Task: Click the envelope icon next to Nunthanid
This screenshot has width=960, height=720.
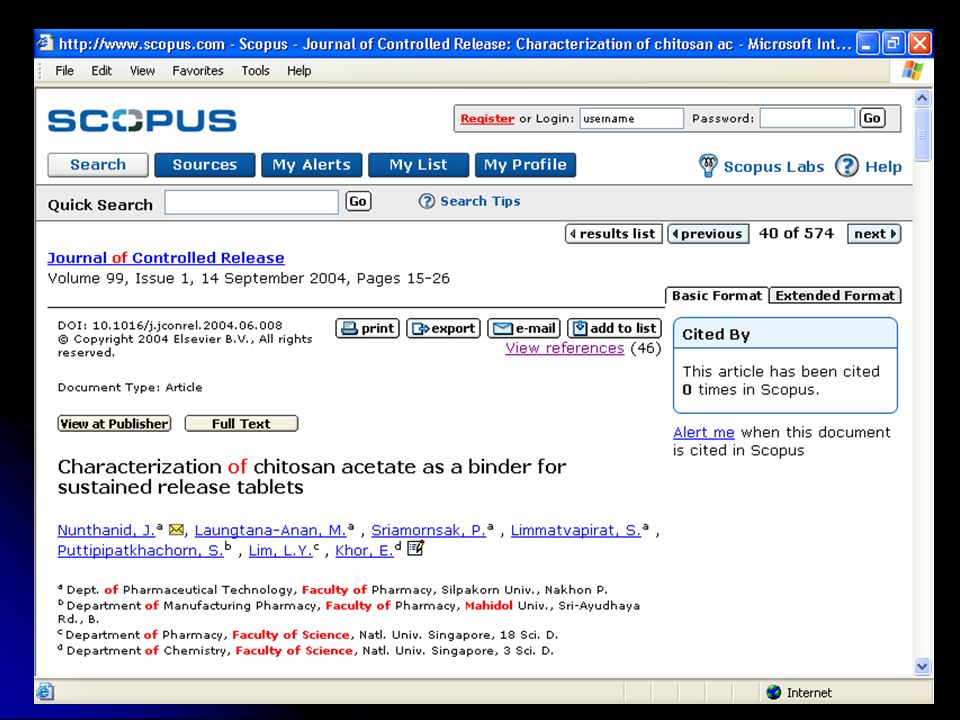Action: (x=176, y=530)
